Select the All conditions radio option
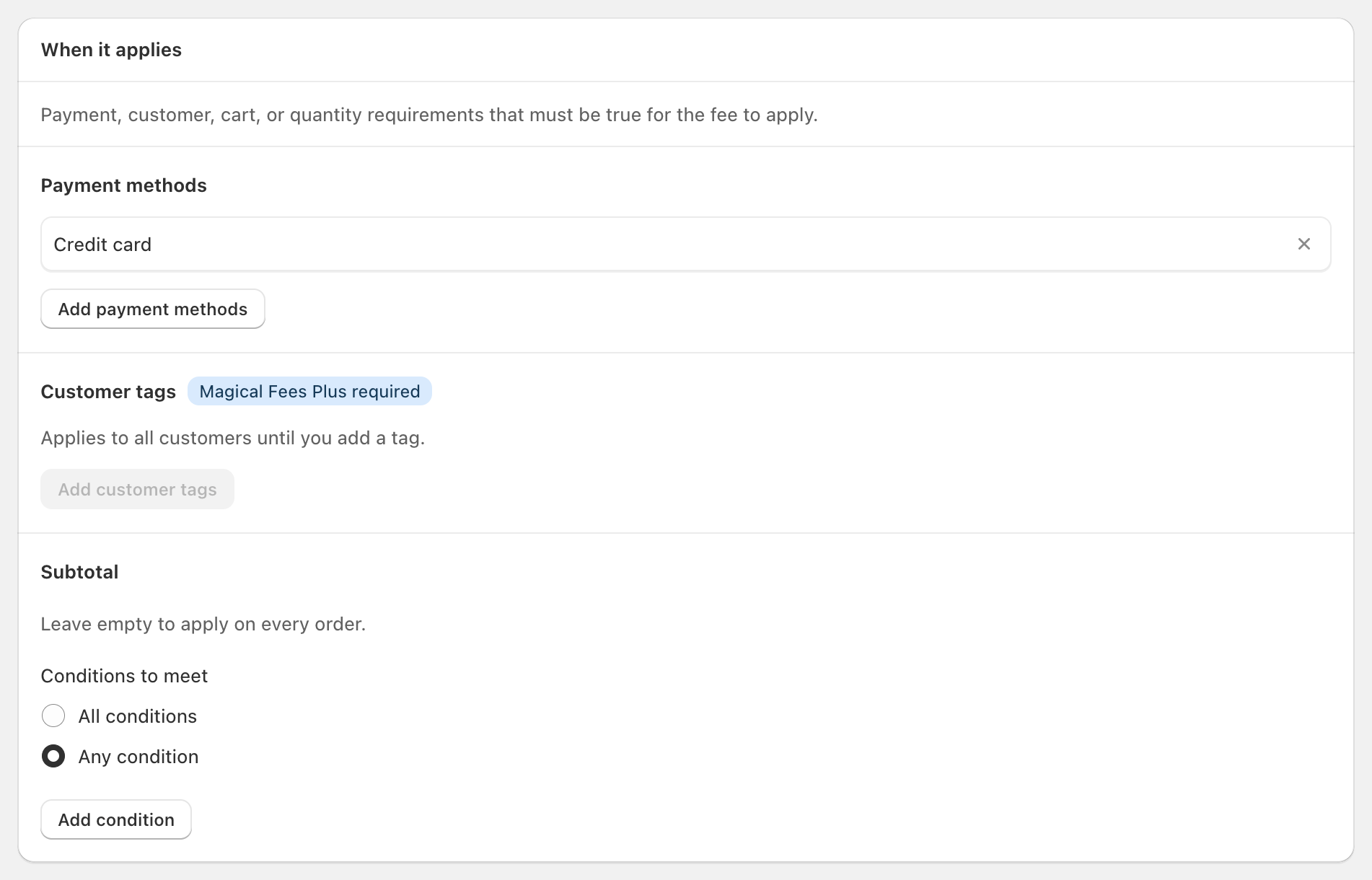This screenshot has height=880, width=1372. (53, 716)
